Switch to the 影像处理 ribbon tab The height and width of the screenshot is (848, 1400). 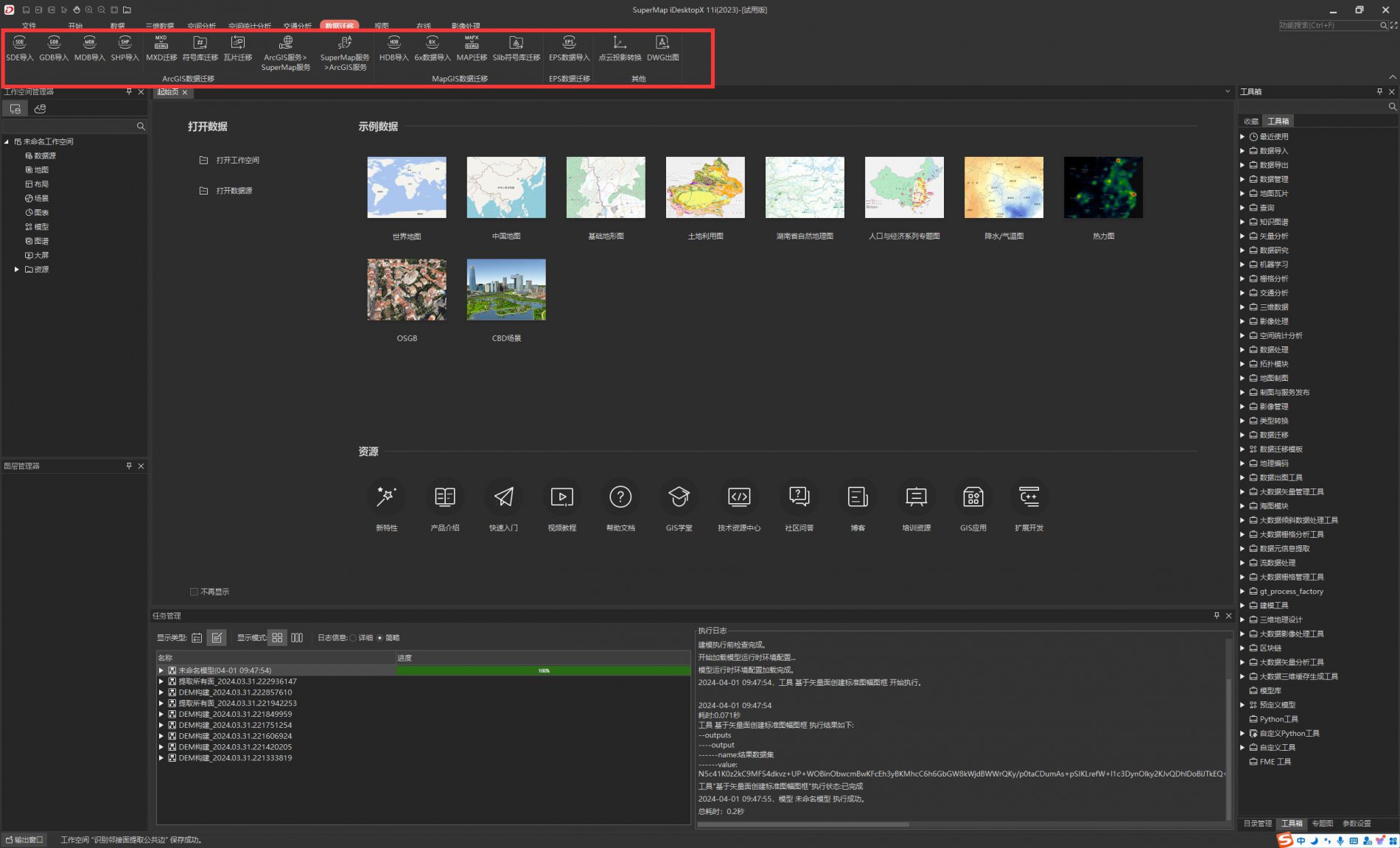465,26
